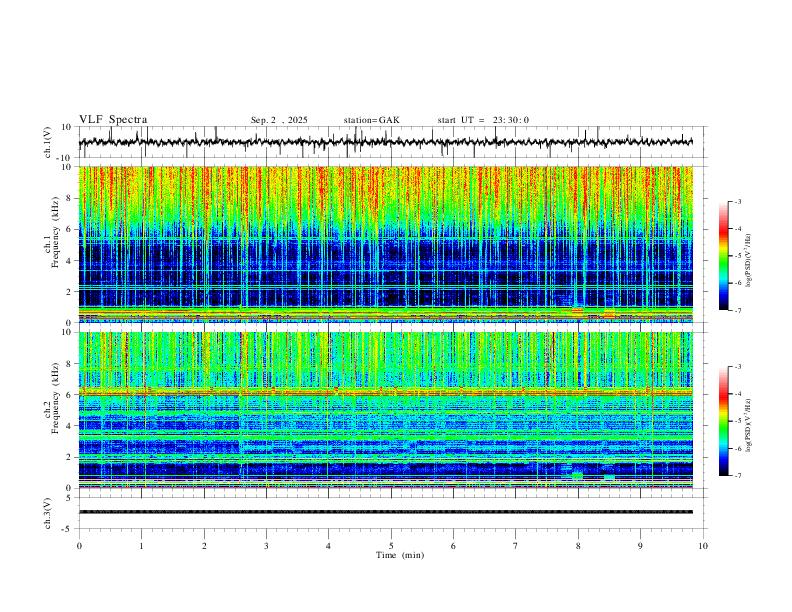This screenshot has height=612, width=792.
Task: Click the "-7" label on ch.2 colorbar
Action: 738,475
